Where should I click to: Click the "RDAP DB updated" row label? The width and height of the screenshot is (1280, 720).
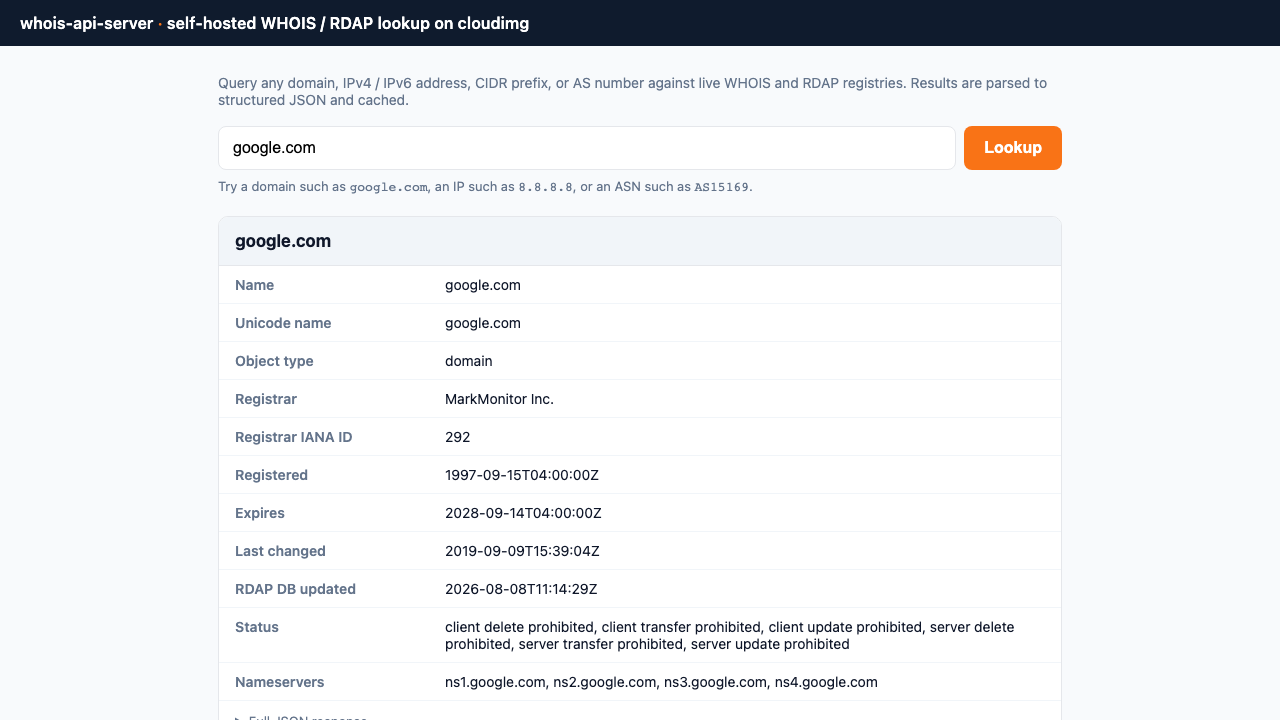tap(295, 589)
